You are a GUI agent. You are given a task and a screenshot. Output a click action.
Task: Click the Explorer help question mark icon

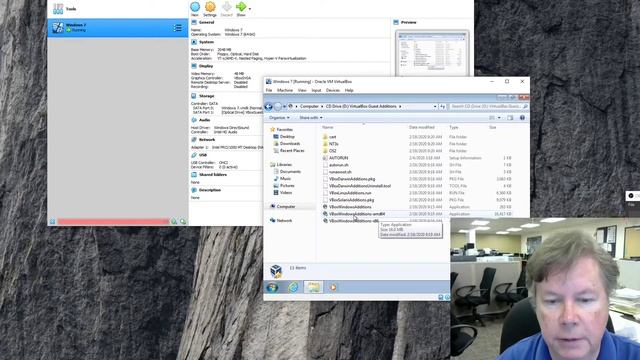click(522, 118)
